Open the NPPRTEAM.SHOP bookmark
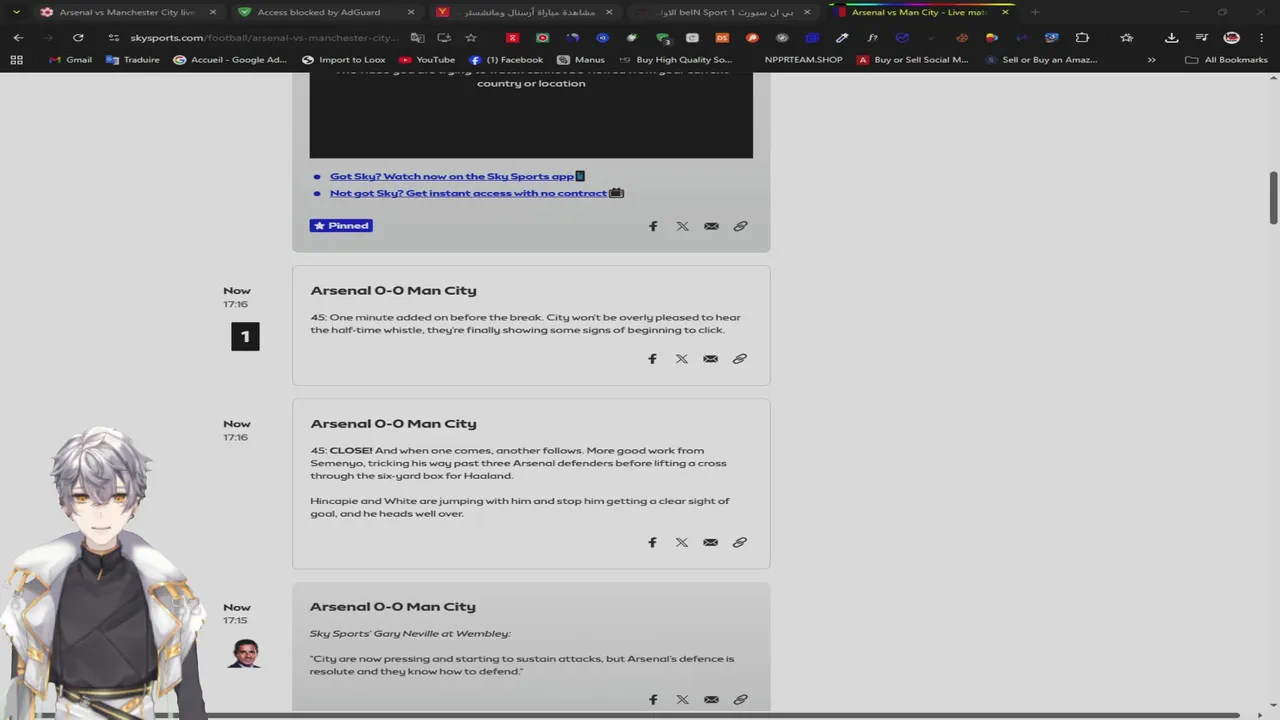 pyautogui.click(x=803, y=60)
